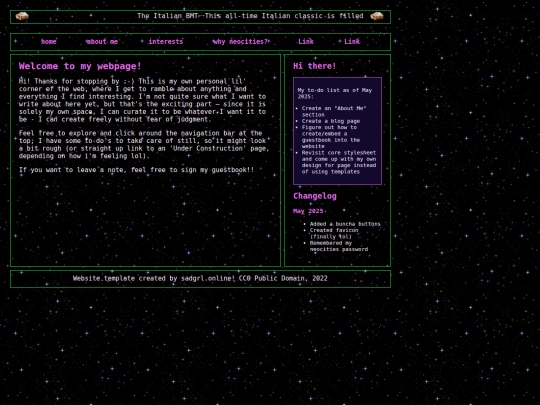This screenshot has width=540, height=405.
Task: Click the sandwich icon left of the marquee
Action: coord(22,16)
